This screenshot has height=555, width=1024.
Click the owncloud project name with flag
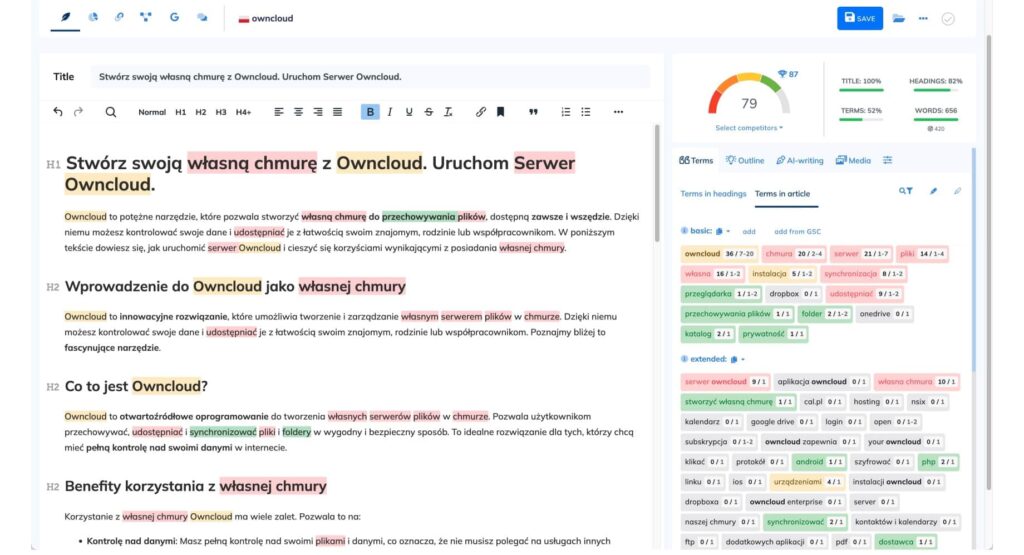click(x=266, y=18)
